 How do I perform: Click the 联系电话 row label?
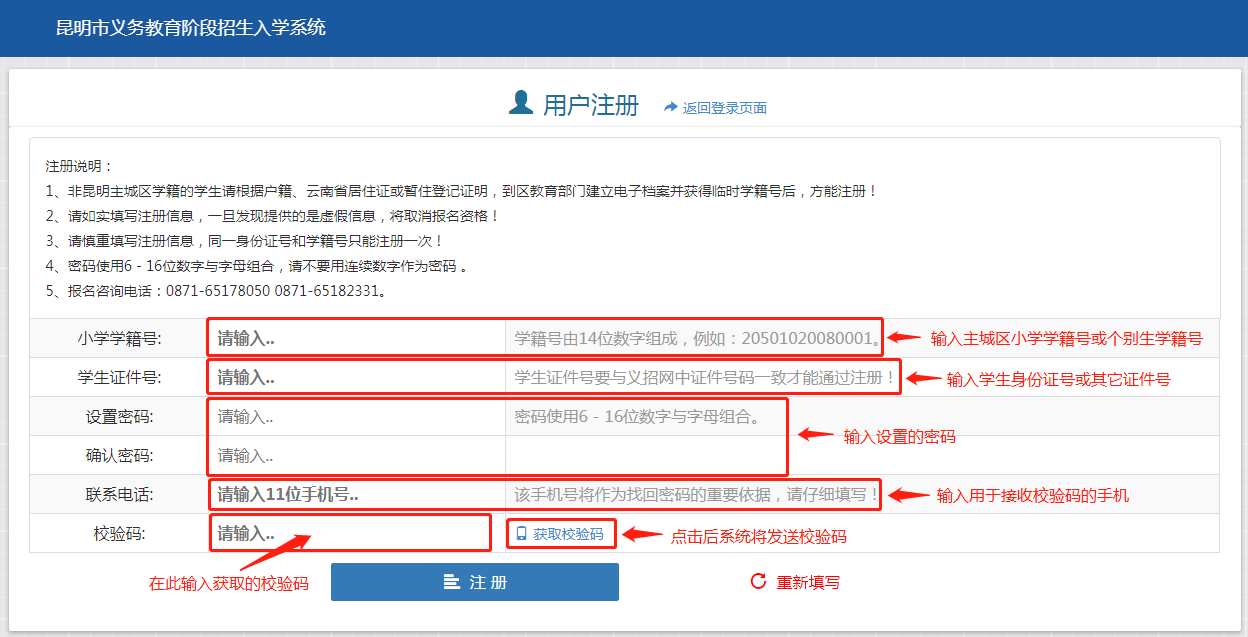[x=119, y=494]
